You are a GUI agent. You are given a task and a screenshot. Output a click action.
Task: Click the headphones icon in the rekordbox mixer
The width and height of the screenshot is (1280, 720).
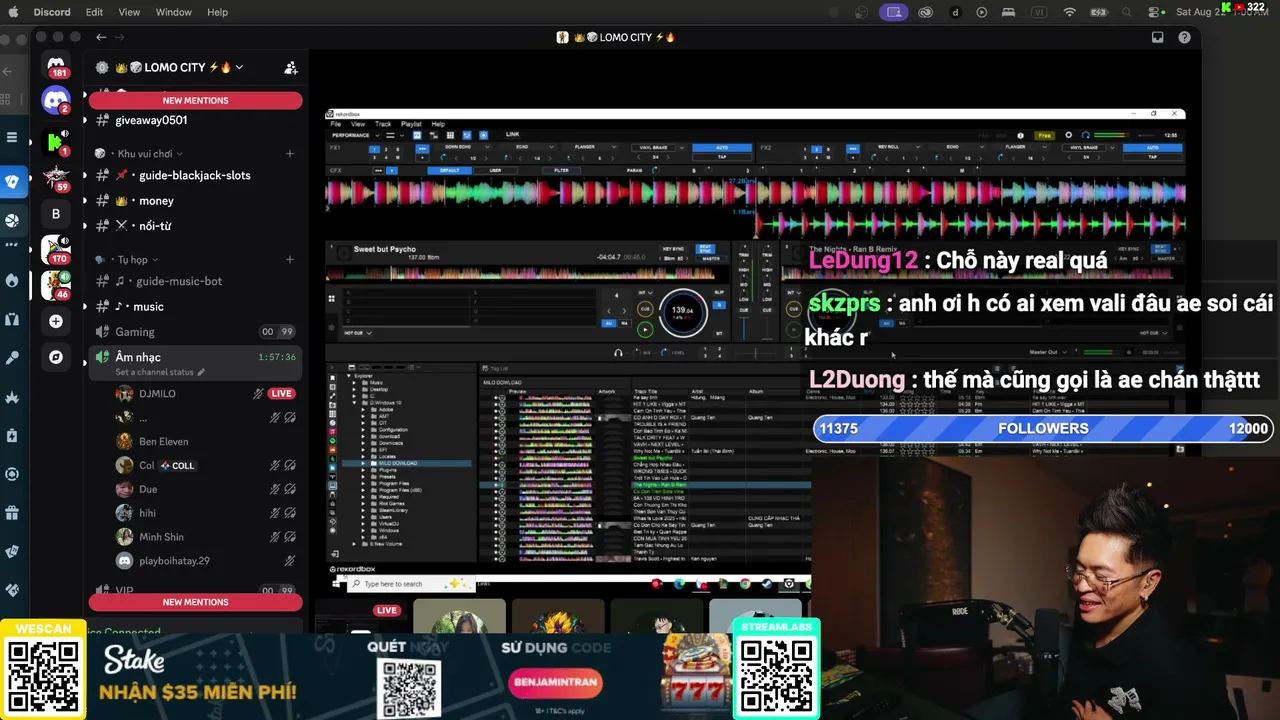point(618,352)
